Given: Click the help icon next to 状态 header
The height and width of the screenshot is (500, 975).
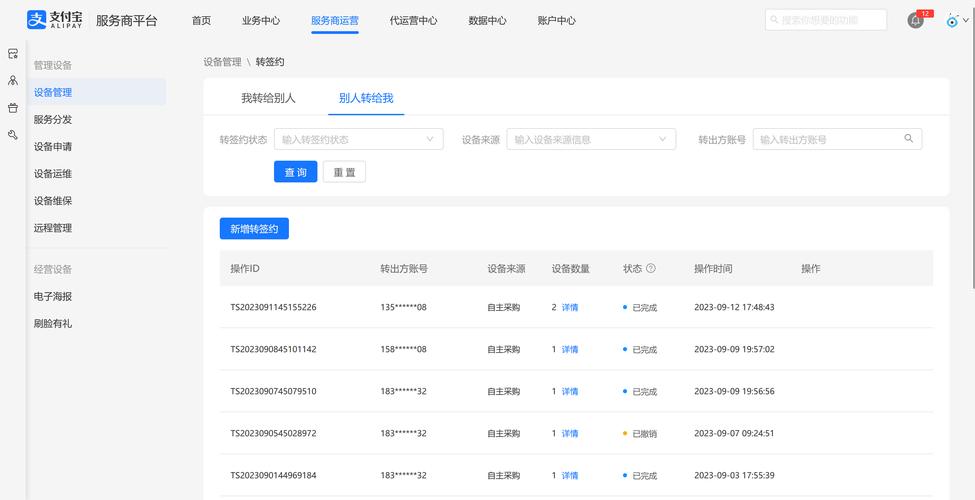Looking at the screenshot, I should 651,269.
